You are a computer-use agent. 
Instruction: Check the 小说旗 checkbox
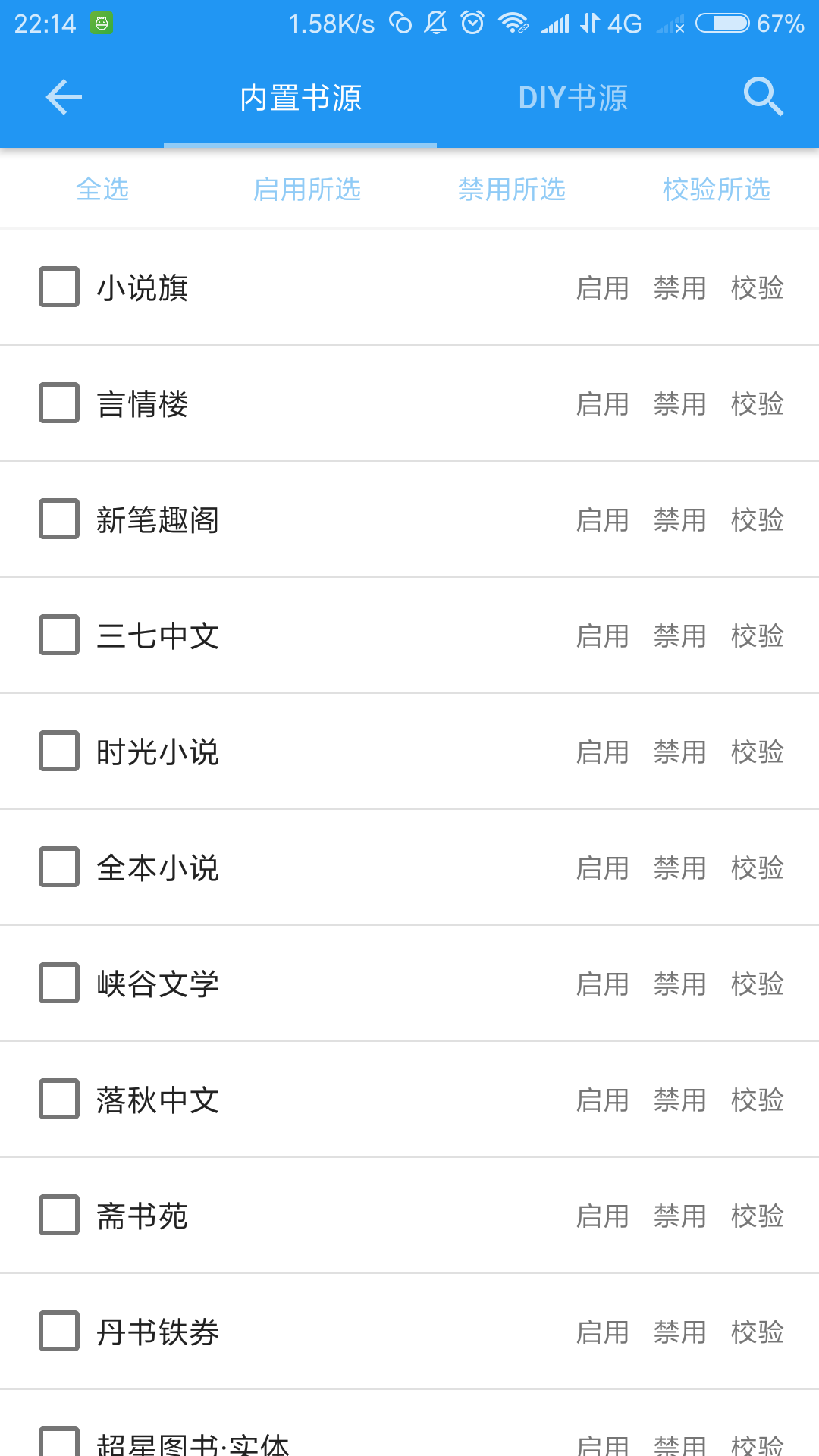pos(59,287)
